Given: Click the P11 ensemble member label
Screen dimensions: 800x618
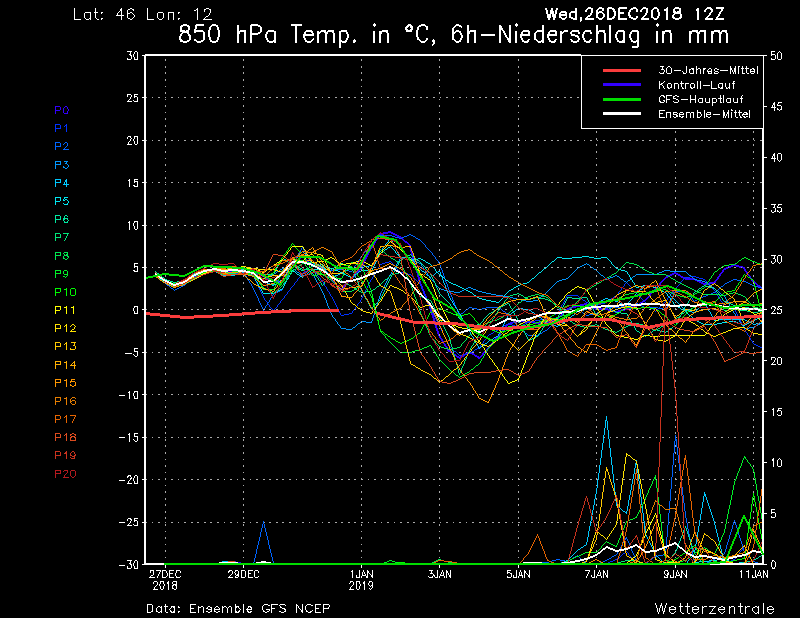Looking at the screenshot, I should [65, 310].
